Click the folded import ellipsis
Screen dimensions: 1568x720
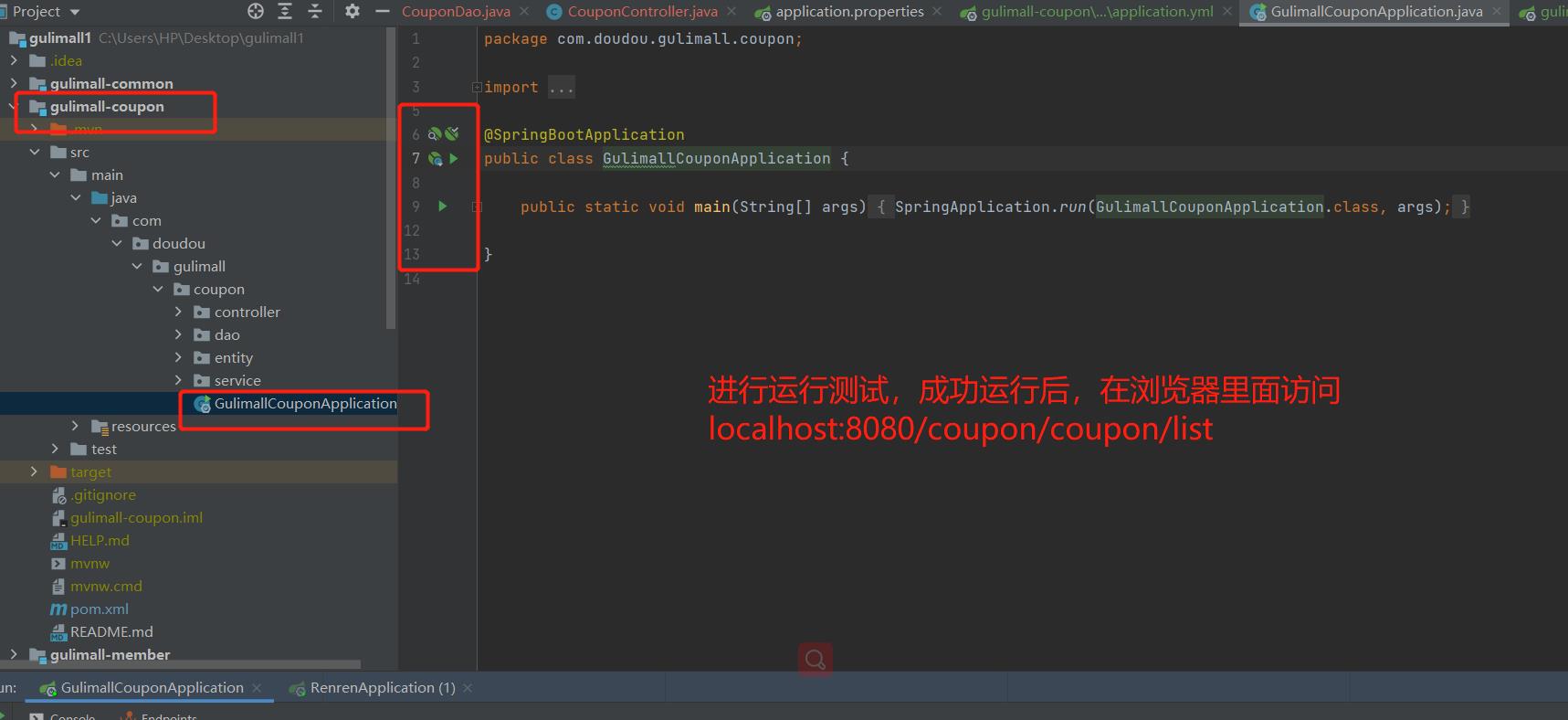[562, 88]
